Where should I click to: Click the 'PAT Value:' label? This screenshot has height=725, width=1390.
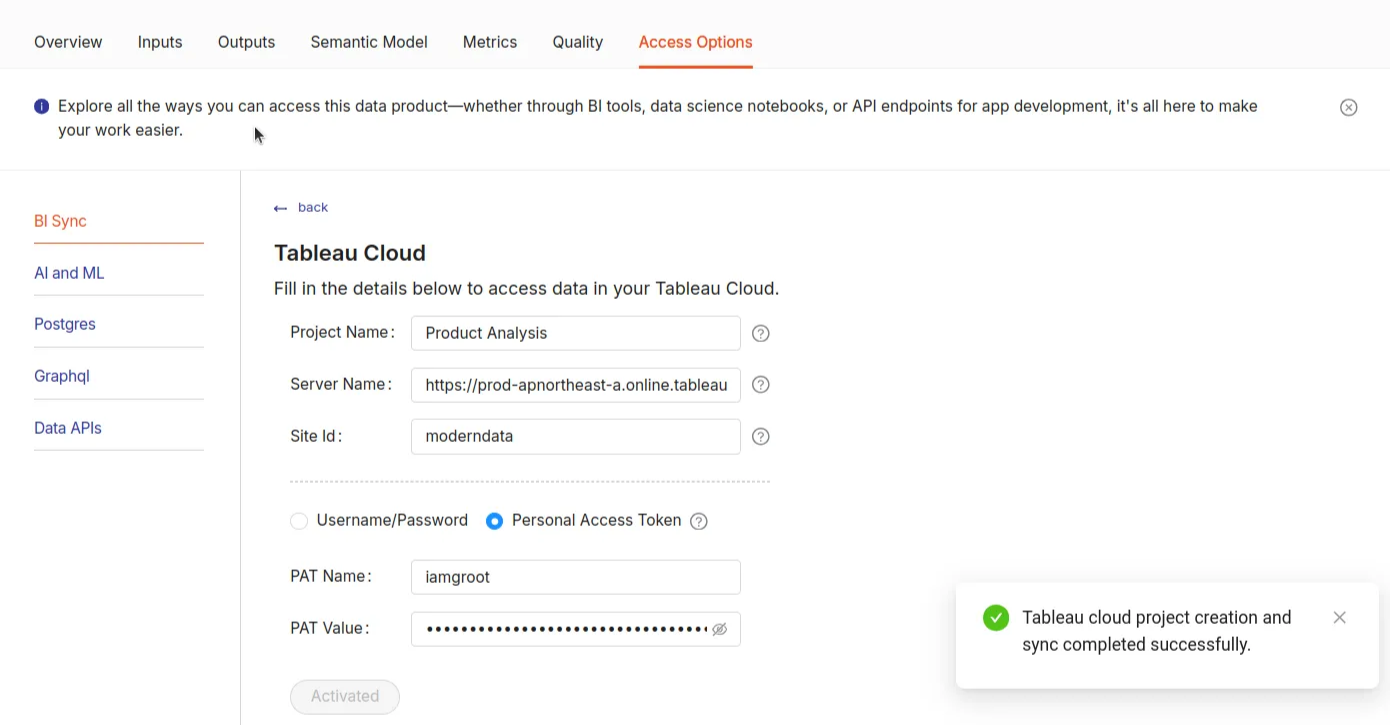point(330,629)
